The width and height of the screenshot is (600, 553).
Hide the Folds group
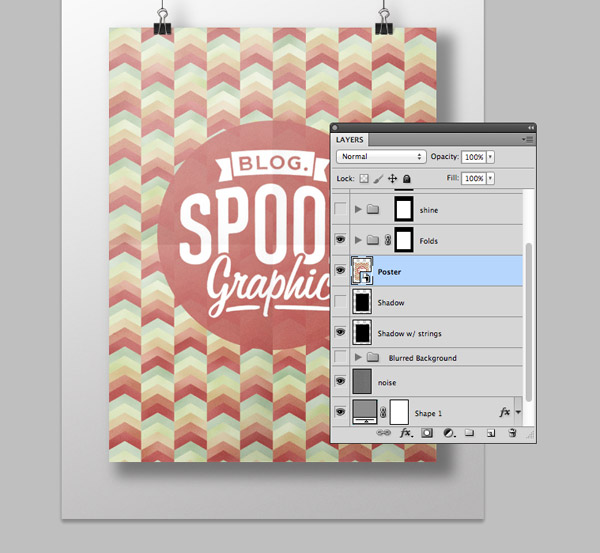tap(340, 240)
